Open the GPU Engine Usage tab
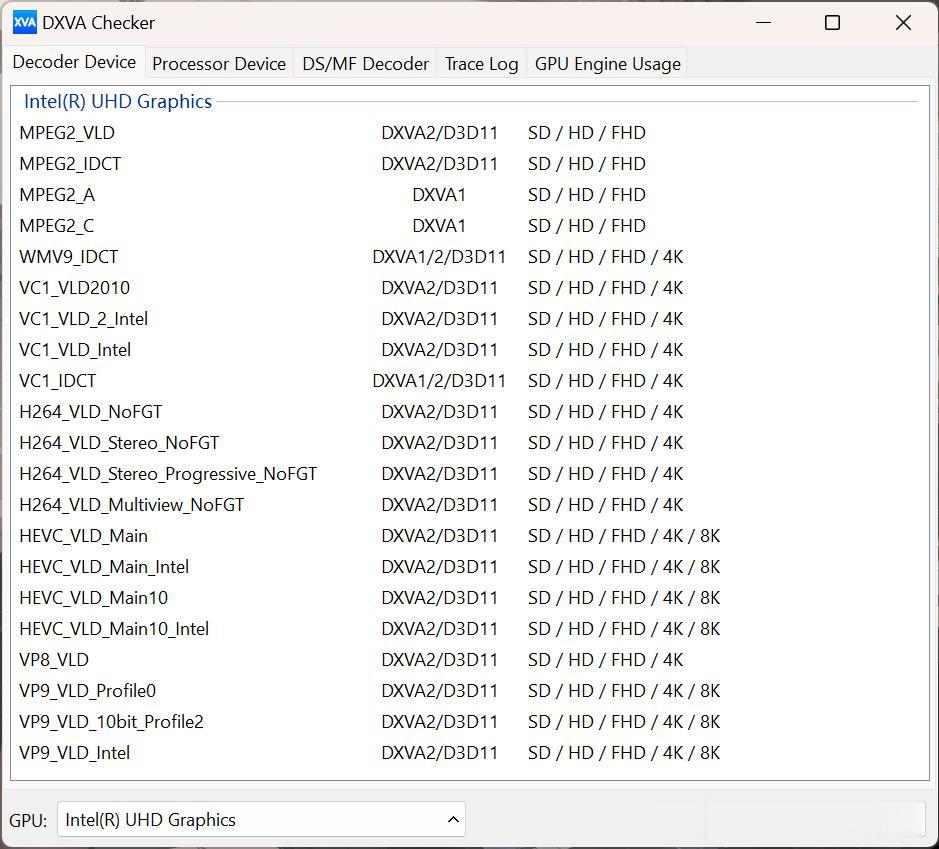939x849 pixels. [x=607, y=63]
